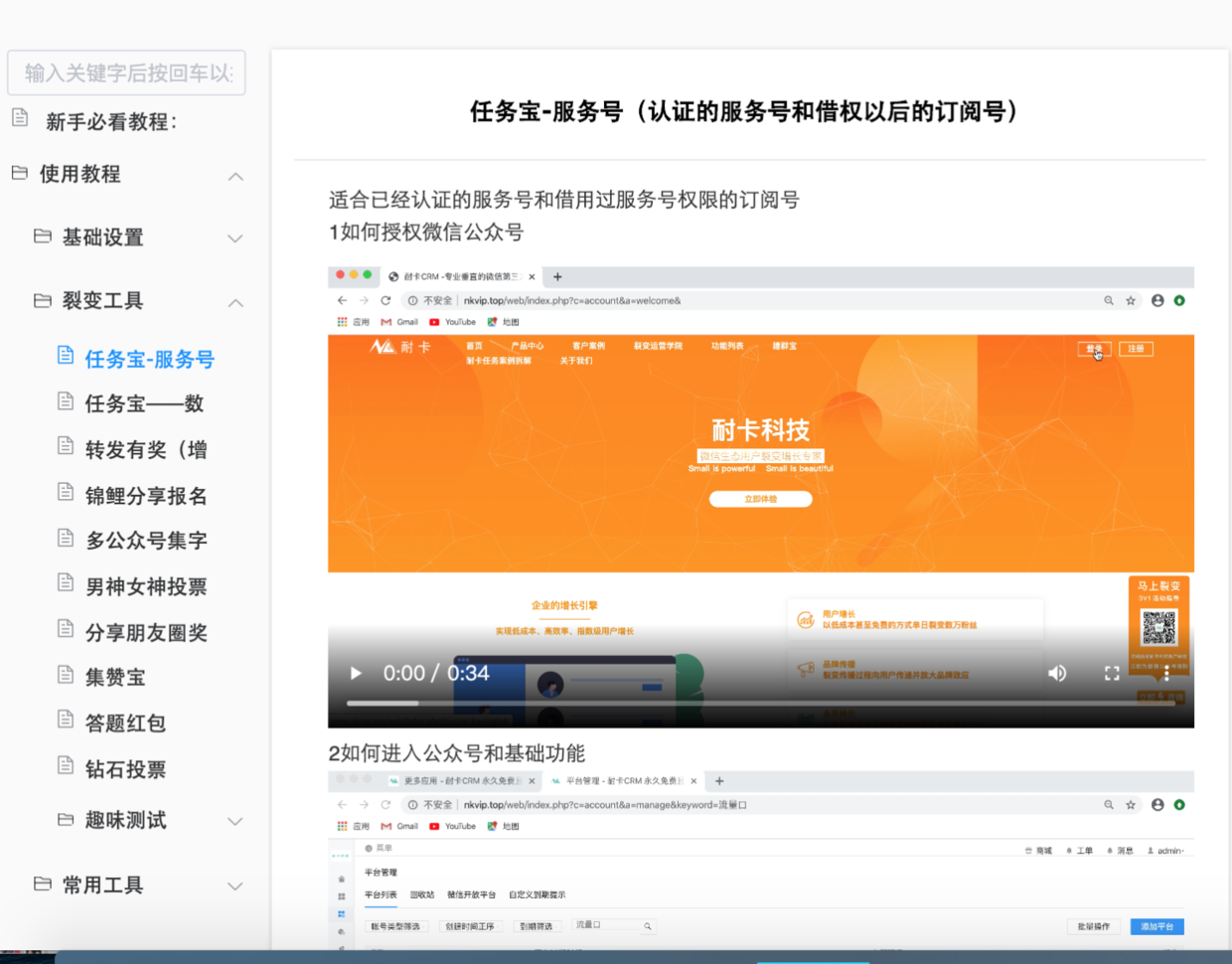Click the 添加平台 blue button
Viewport: 1232px width, 964px height.
point(1157,926)
